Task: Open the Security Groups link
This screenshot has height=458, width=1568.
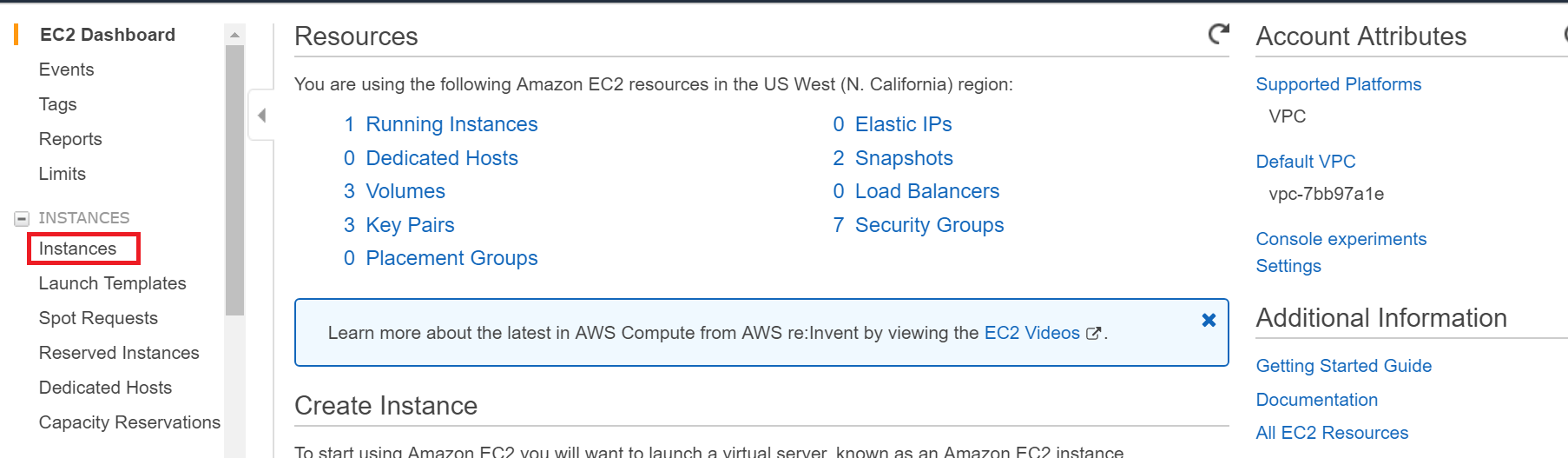Action: [x=929, y=225]
